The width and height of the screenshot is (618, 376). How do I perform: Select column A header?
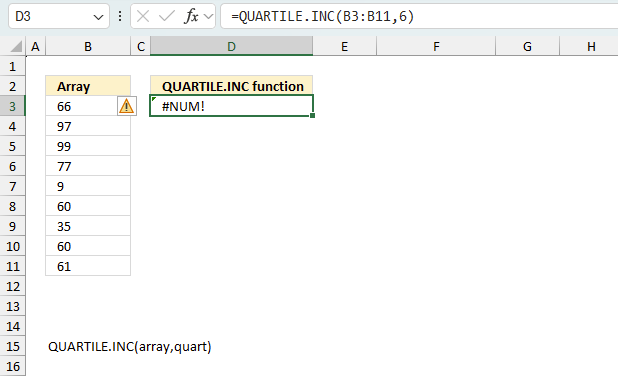pyautogui.click(x=35, y=47)
